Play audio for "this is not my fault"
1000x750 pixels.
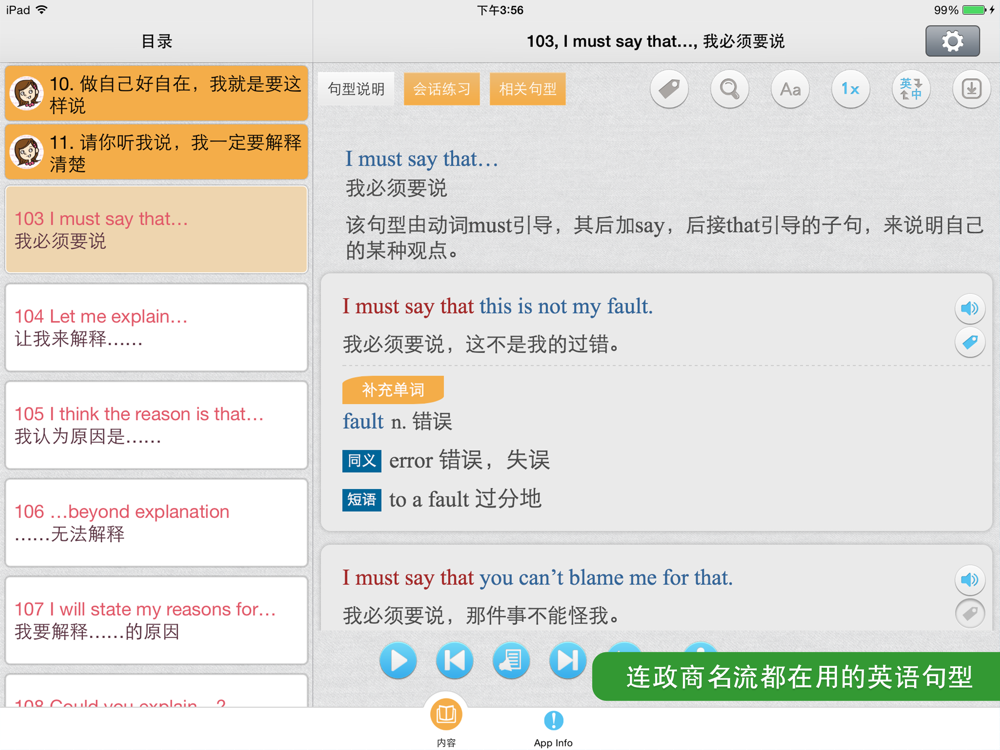pyautogui.click(x=969, y=308)
